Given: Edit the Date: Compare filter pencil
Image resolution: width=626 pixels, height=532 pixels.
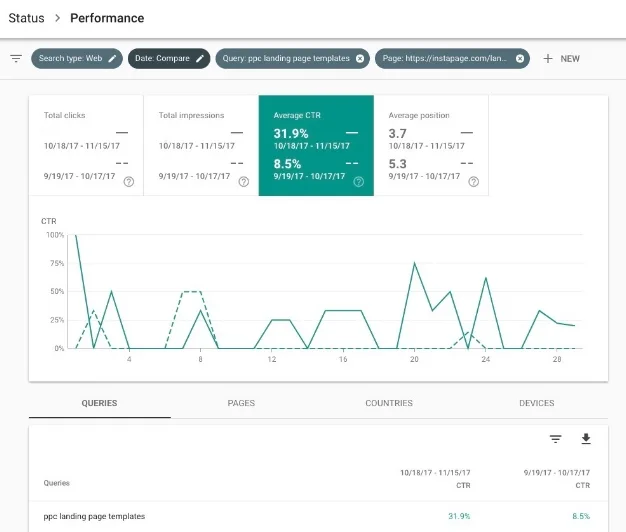Looking at the screenshot, I should (x=200, y=59).
